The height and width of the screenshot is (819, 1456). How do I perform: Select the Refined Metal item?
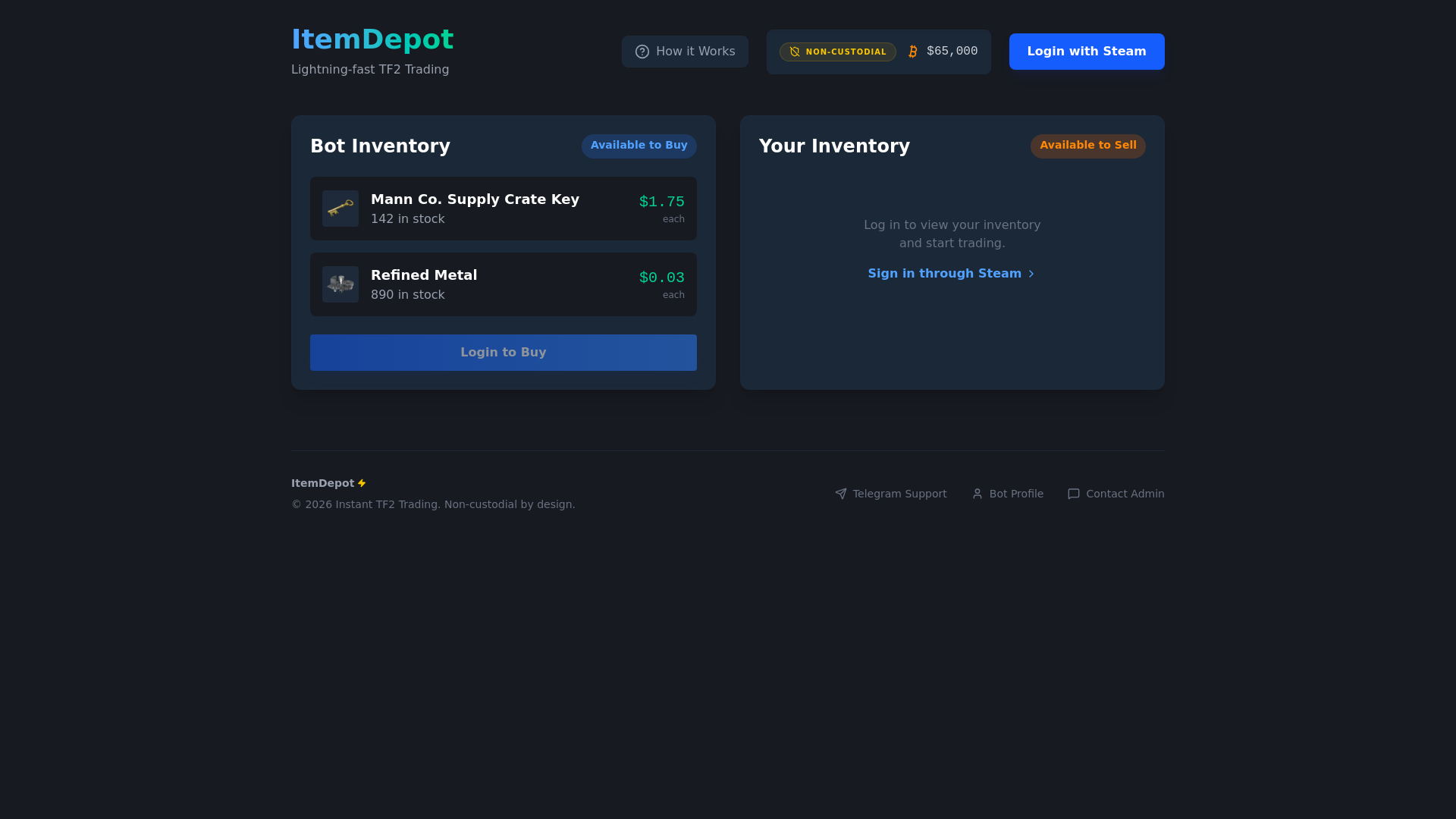504,284
